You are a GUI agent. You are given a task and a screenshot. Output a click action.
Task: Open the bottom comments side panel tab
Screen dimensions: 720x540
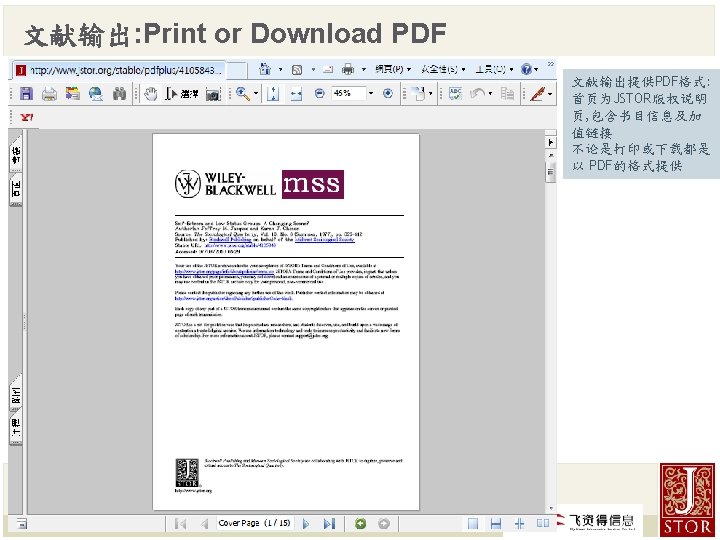(16, 427)
